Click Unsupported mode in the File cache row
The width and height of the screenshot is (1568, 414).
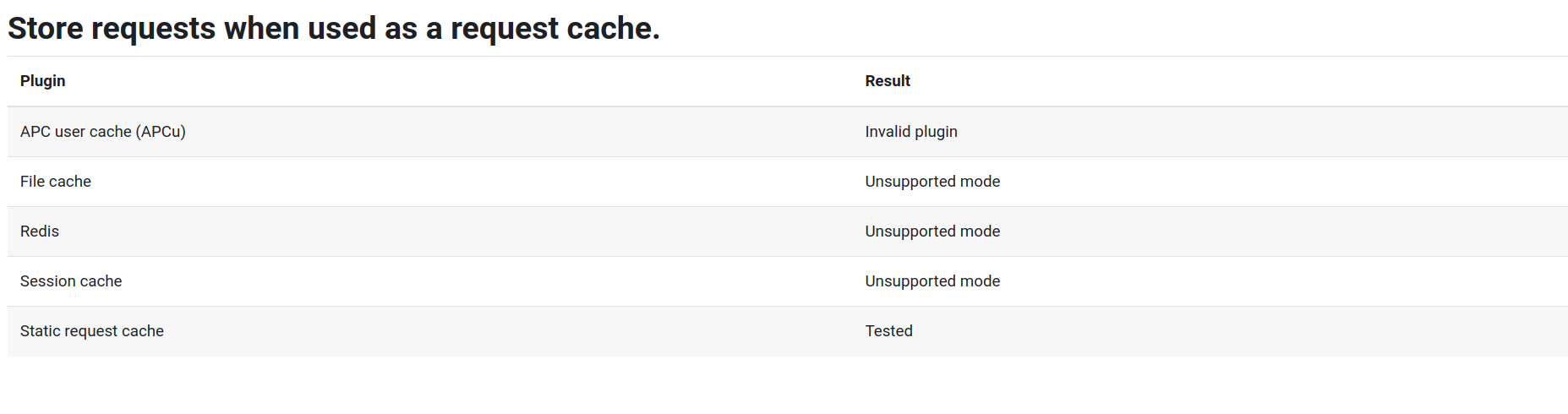pyautogui.click(x=932, y=182)
